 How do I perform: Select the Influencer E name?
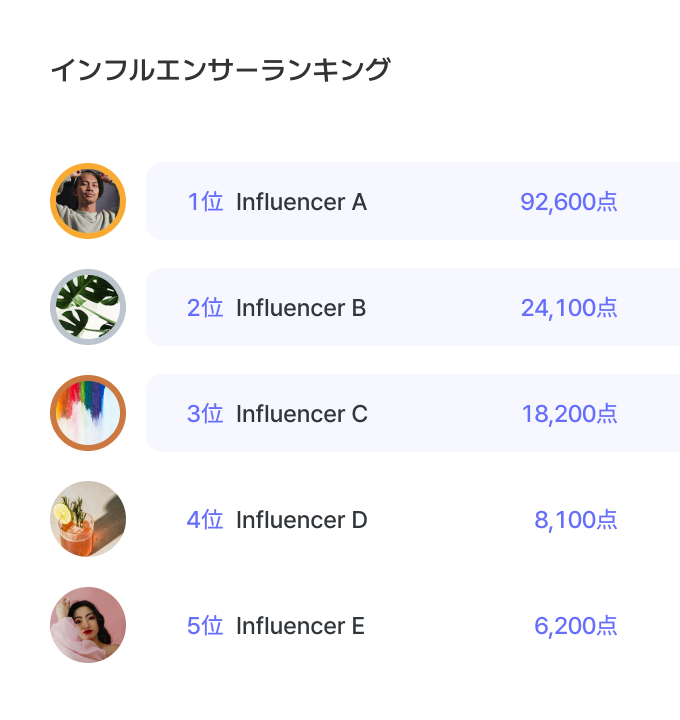300,626
